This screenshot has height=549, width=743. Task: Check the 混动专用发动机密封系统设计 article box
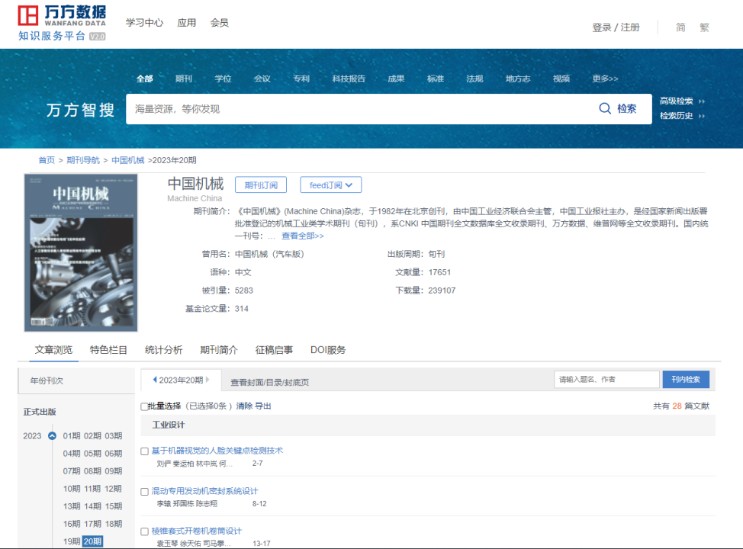coord(145,492)
